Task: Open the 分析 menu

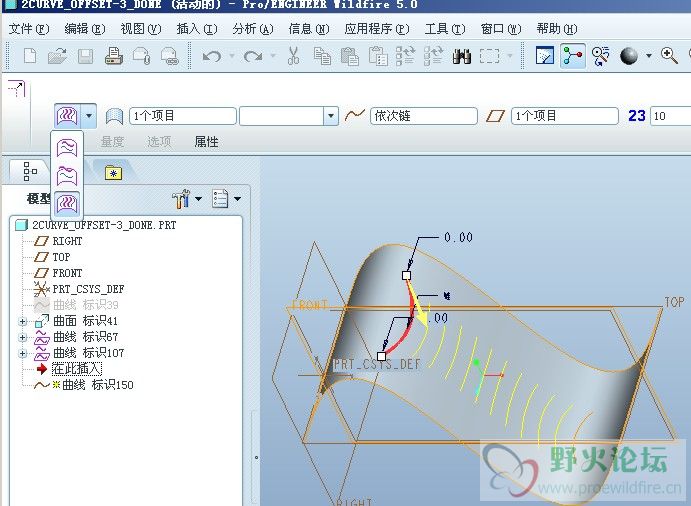Action: [253, 29]
